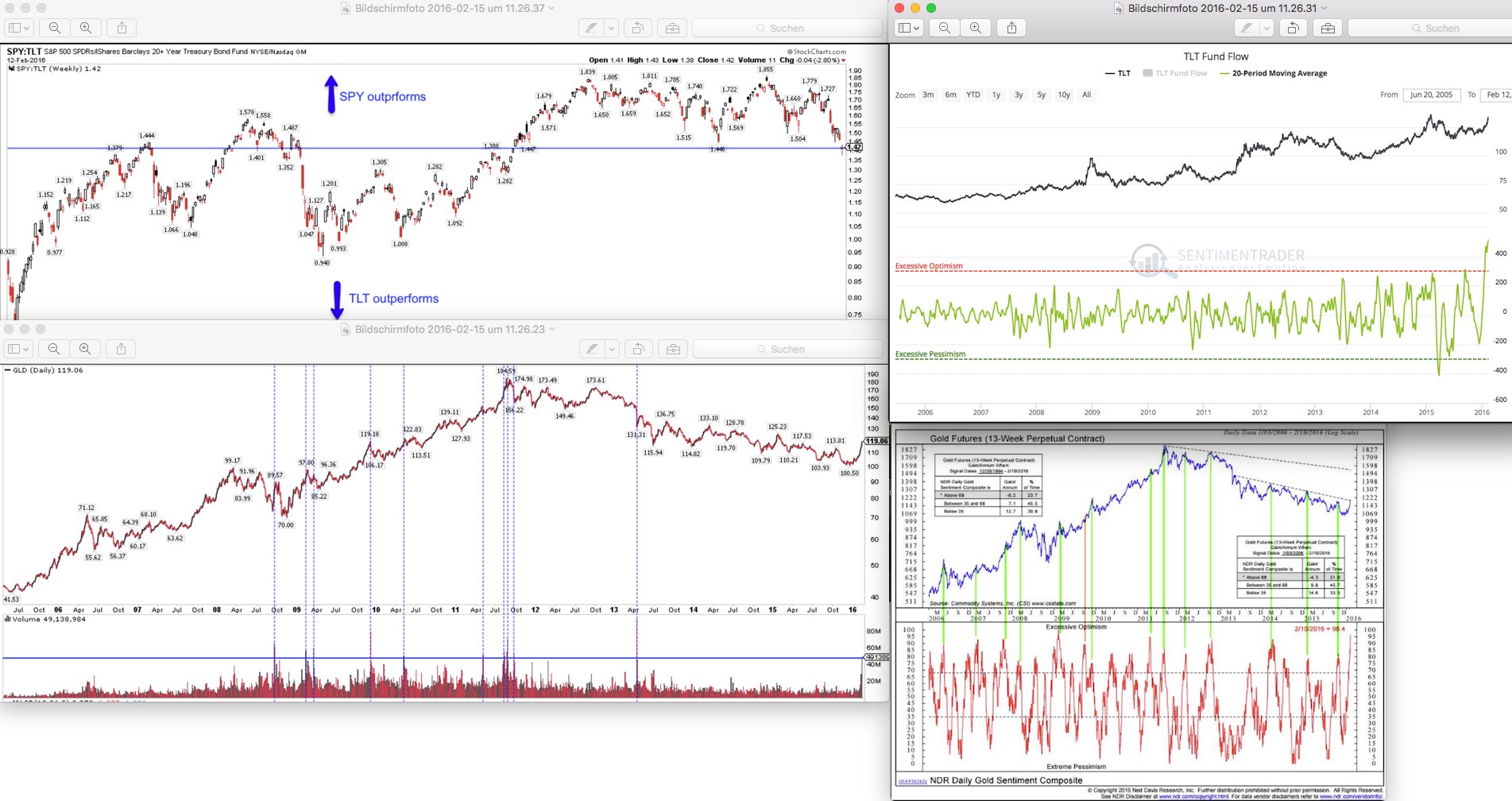
Task: Rotate the image in the 11.26.23 window
Action: point(637,349)
